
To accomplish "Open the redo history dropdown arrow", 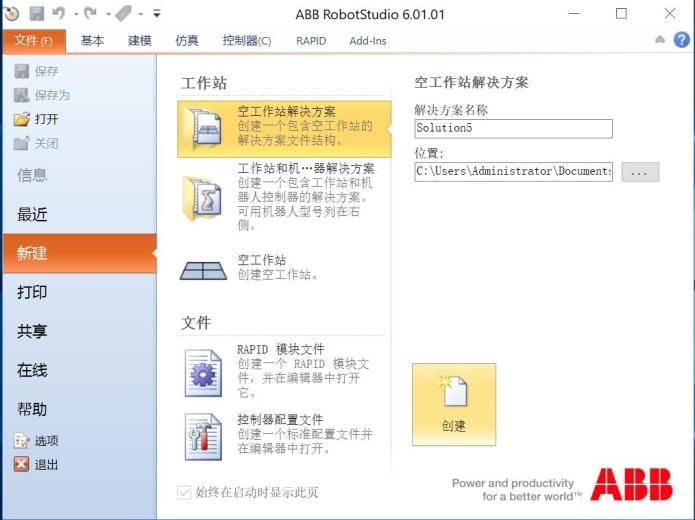I will (108, 14).
